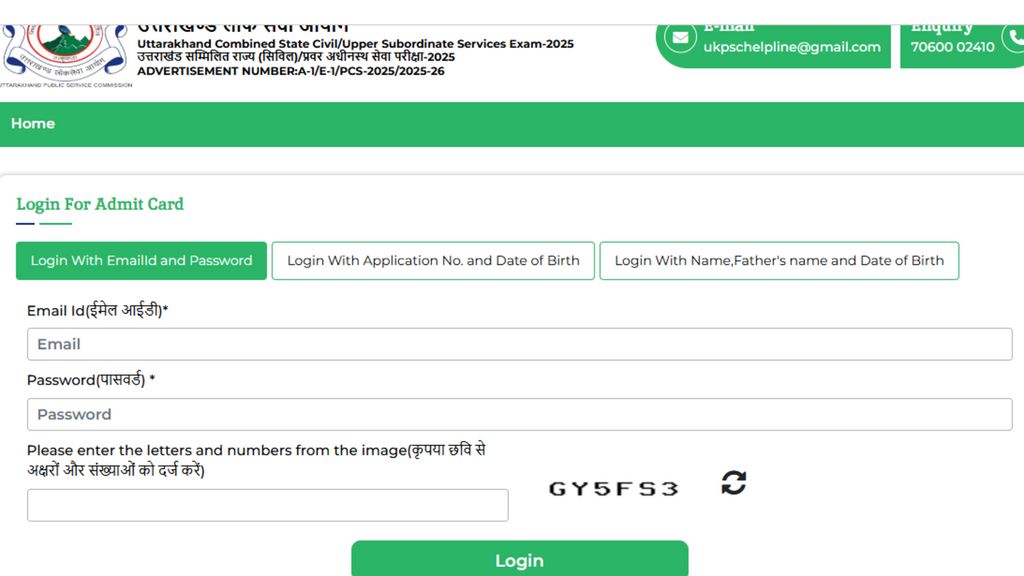
Task: Click the Uttarakhand Public Service Commission logo
Action: [x=65, y=55]
